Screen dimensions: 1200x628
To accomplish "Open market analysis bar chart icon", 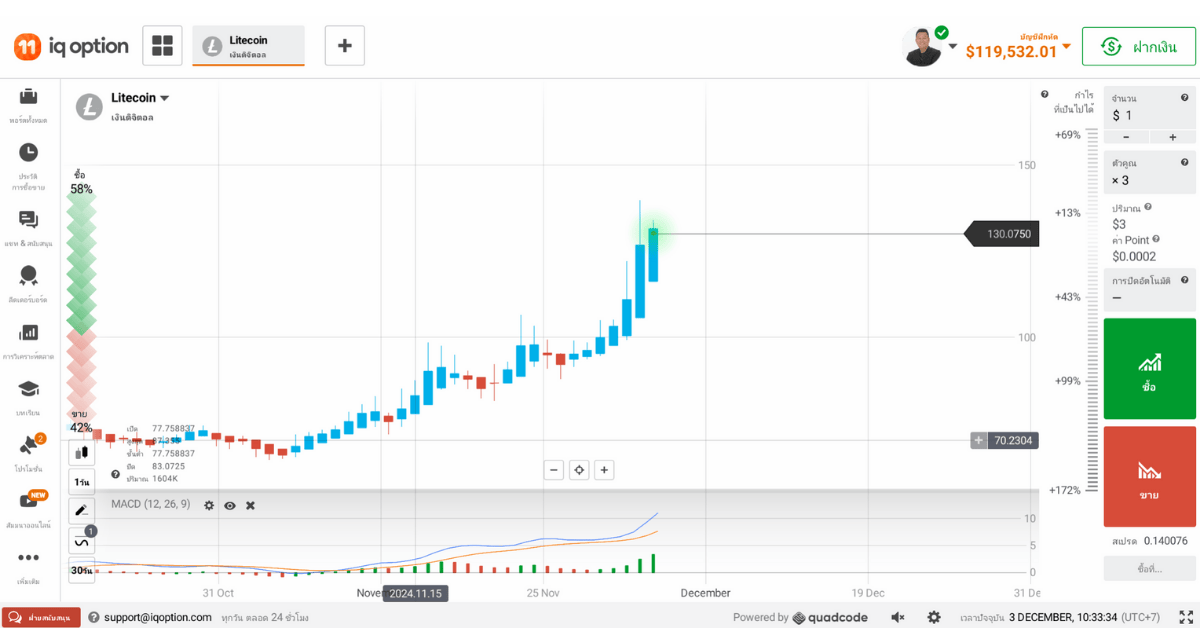I will click(x=28, y=332).
